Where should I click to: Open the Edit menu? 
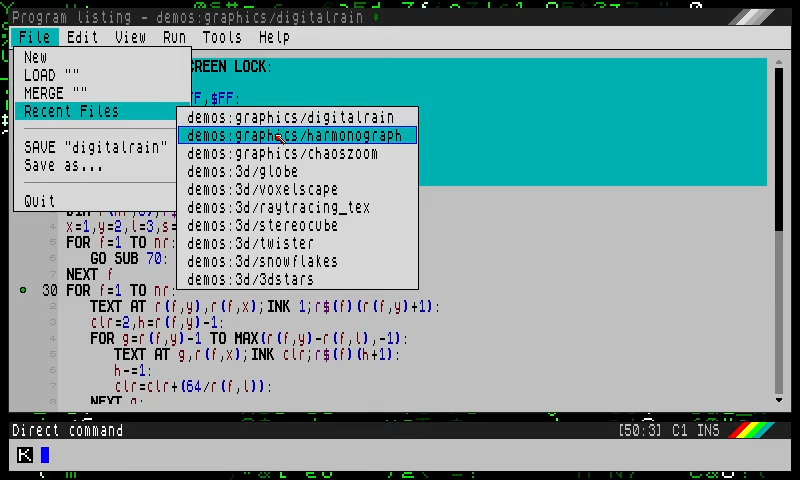point(82,37)
